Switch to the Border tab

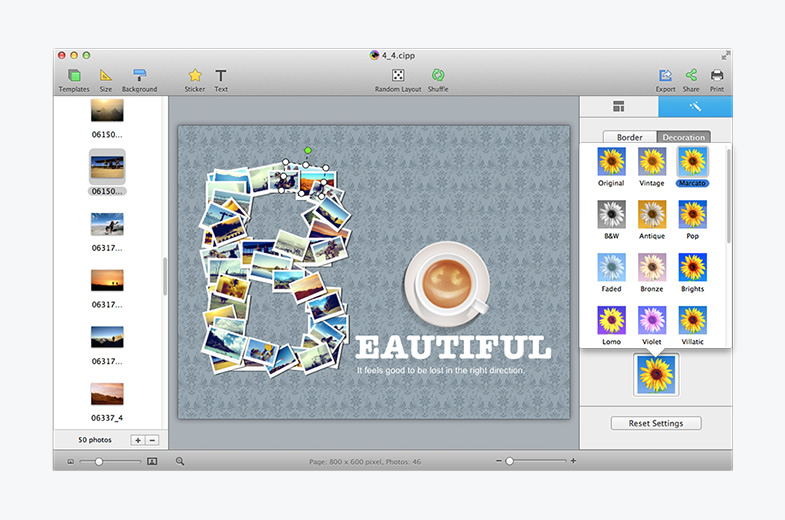630,137
